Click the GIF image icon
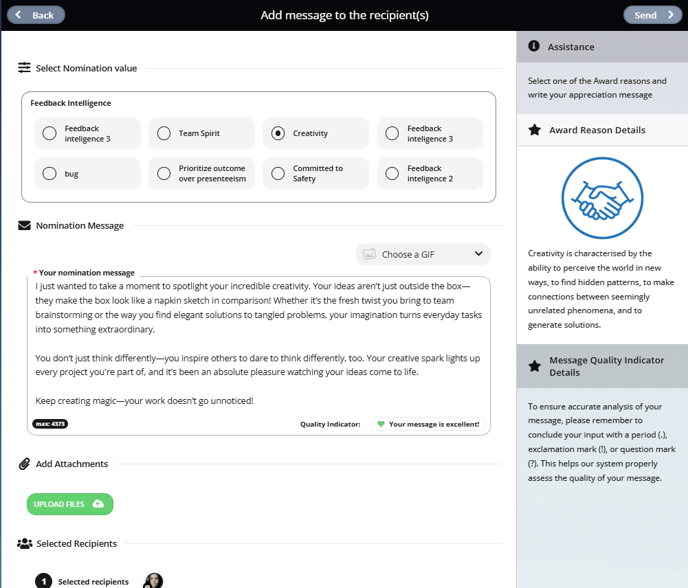688x588 pixels. coord(369,254)
